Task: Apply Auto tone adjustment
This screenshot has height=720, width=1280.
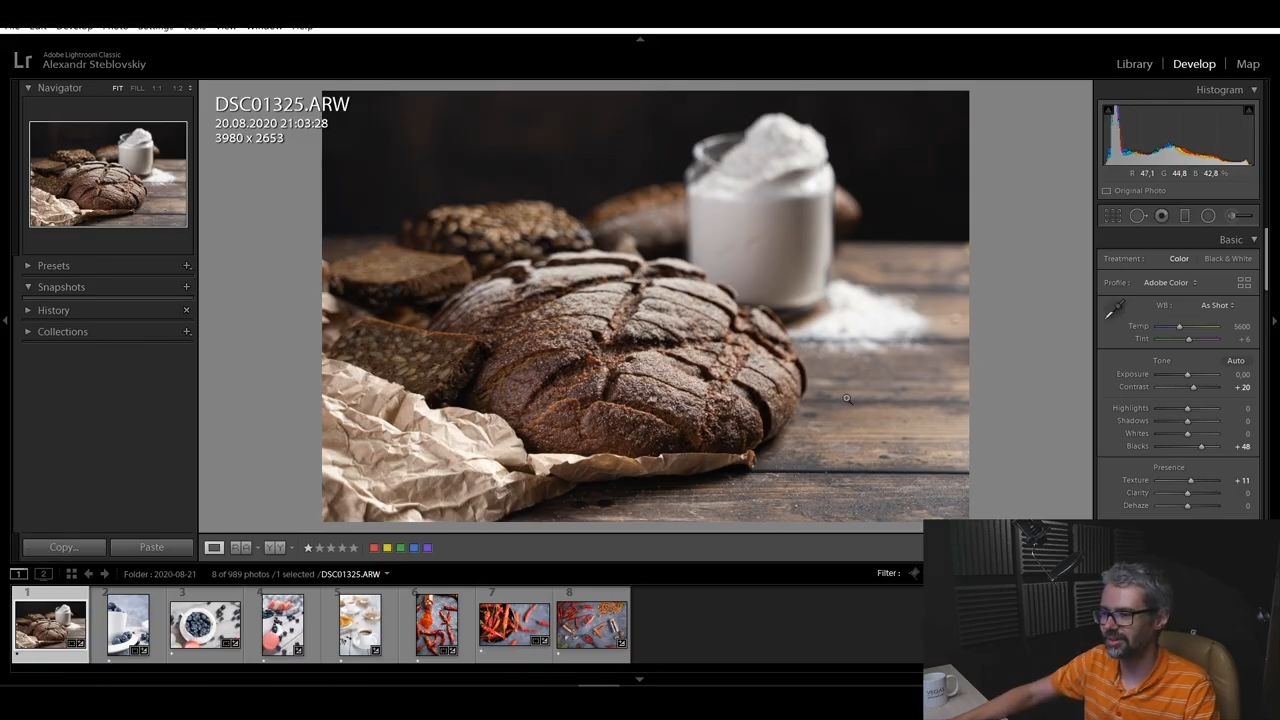Action: 1236,361
